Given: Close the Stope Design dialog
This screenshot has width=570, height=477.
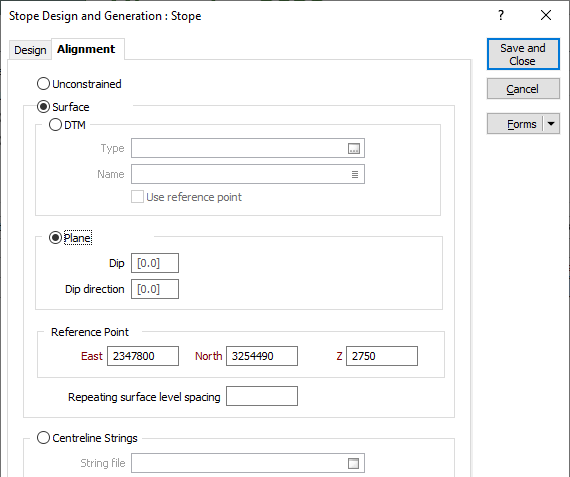Looking at the screenshot, I should pos(546,15).
